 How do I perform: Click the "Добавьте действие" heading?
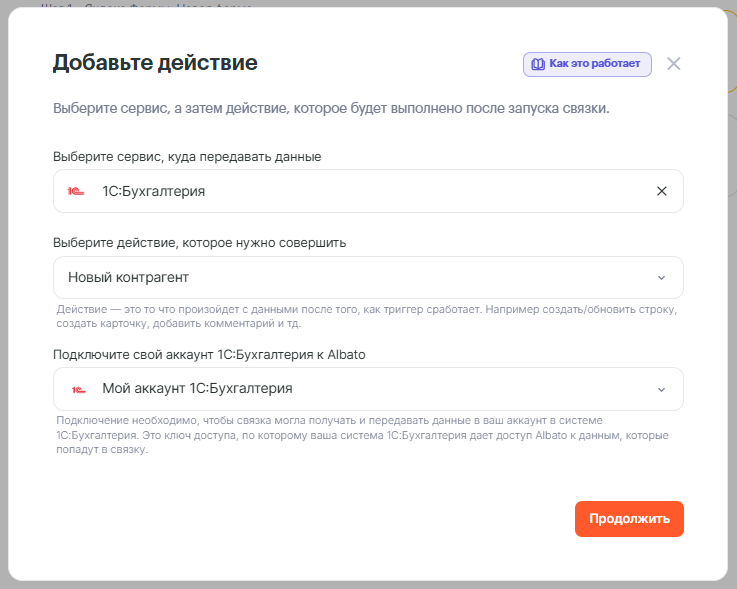click(155, 63)
